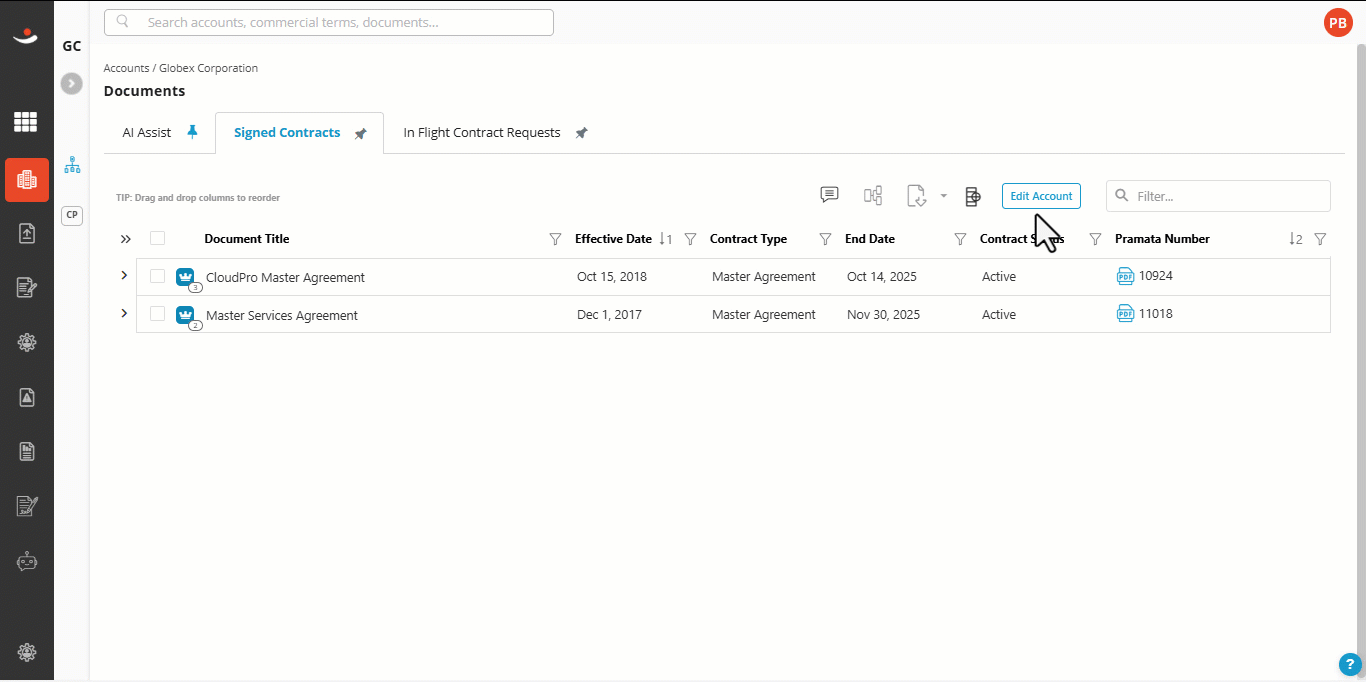Open the Contract Status column filter

tap(1095, 239)
